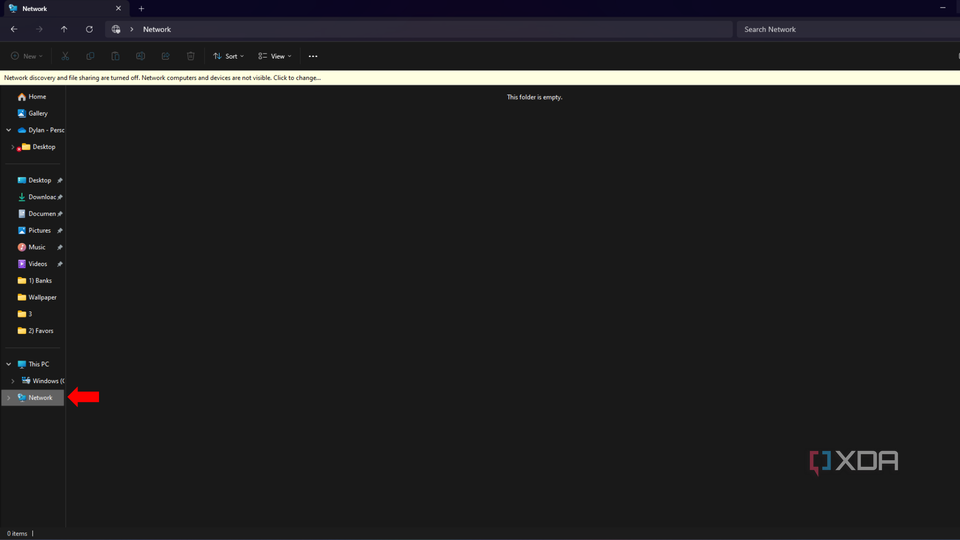This screenshot has height=540, width=960.
Task: Select the Network tab title
Action: coord(34,9)
